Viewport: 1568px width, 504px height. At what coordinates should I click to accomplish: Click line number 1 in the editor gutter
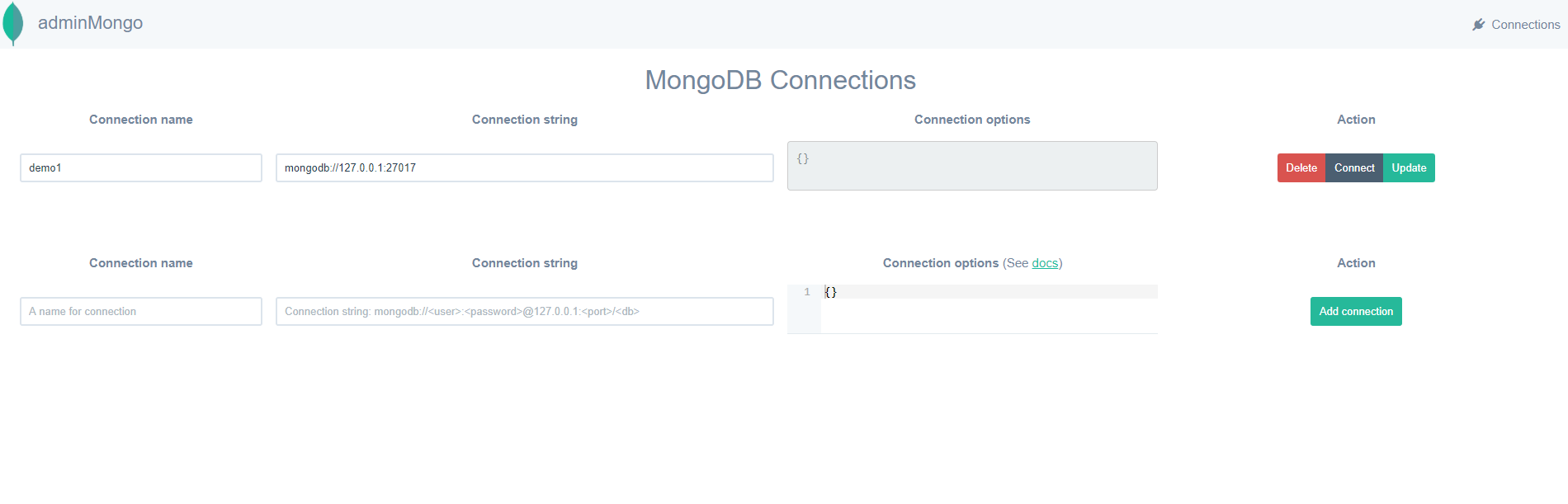(x=806, y=292)
